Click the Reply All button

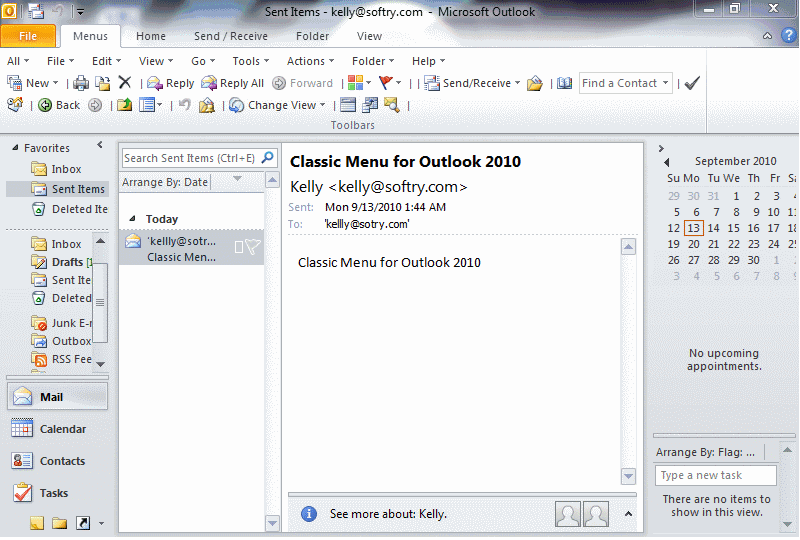[232, 83]
